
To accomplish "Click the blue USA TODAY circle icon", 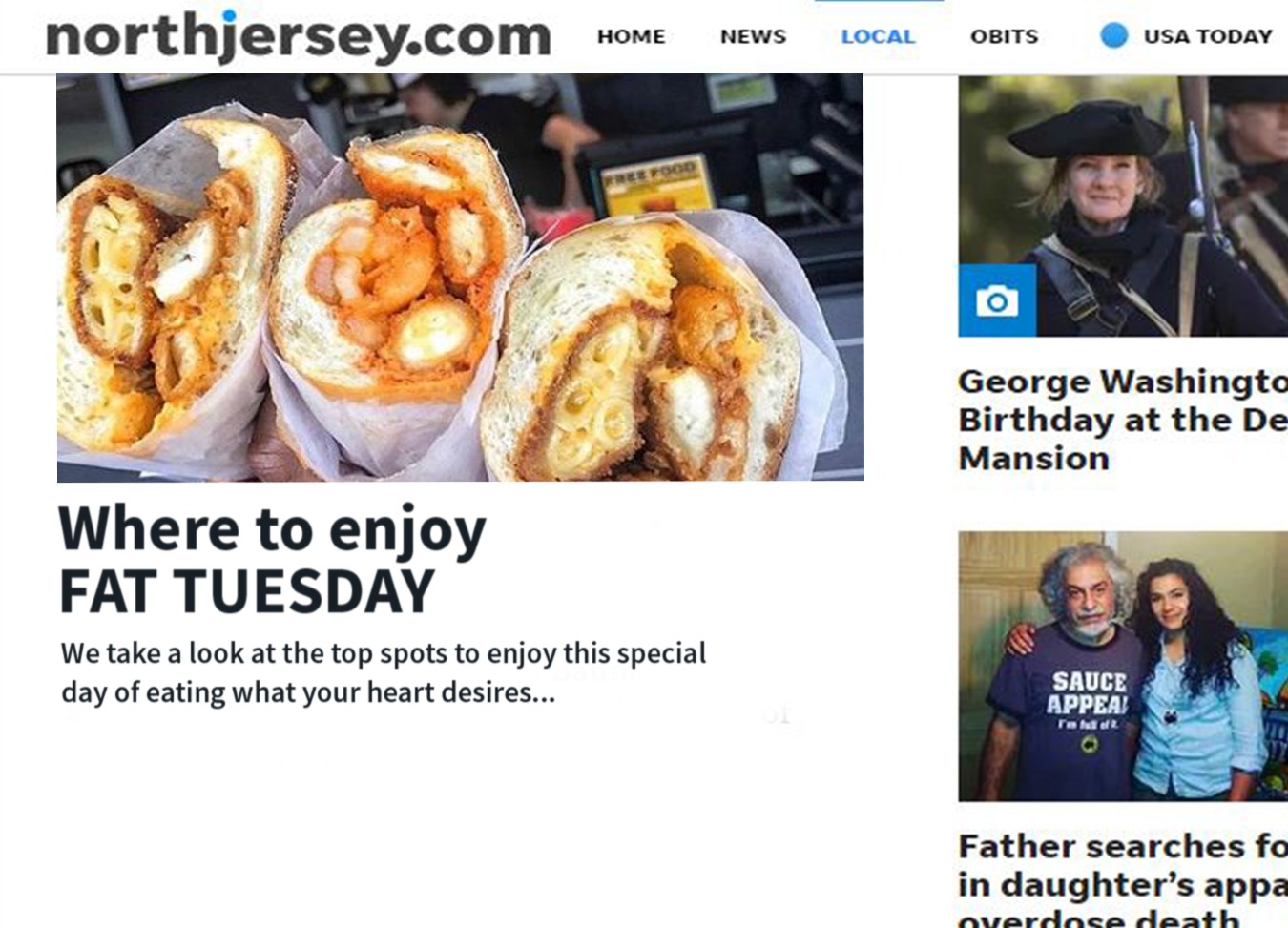I will (x=1113, y=36).
